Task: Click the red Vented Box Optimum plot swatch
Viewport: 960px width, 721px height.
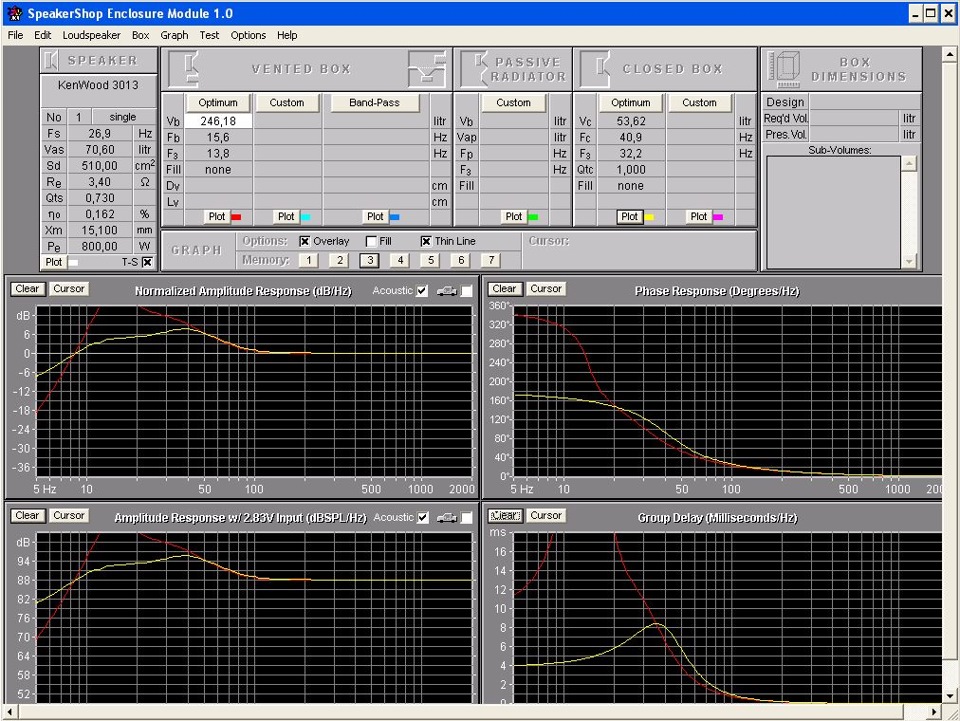Action: 236,217
